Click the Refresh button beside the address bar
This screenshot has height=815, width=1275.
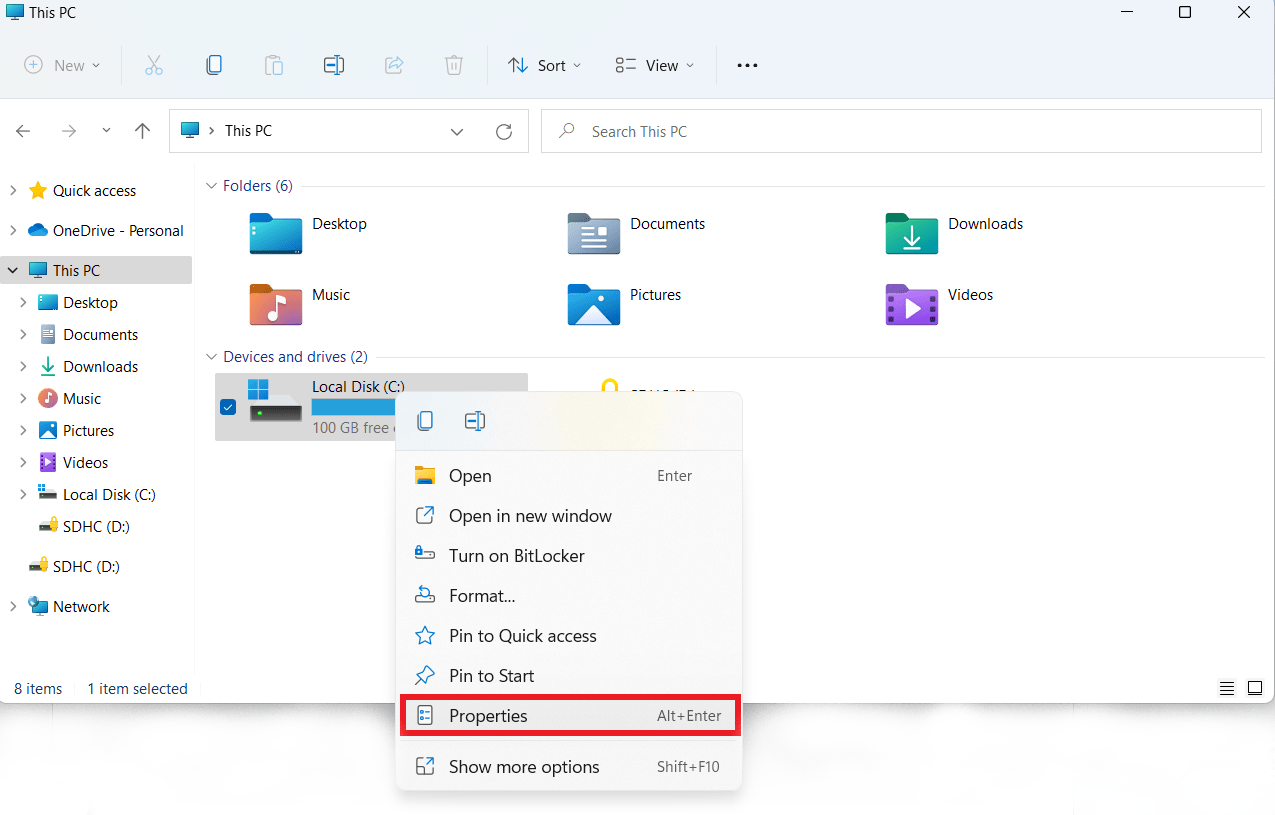coord(504,131)
